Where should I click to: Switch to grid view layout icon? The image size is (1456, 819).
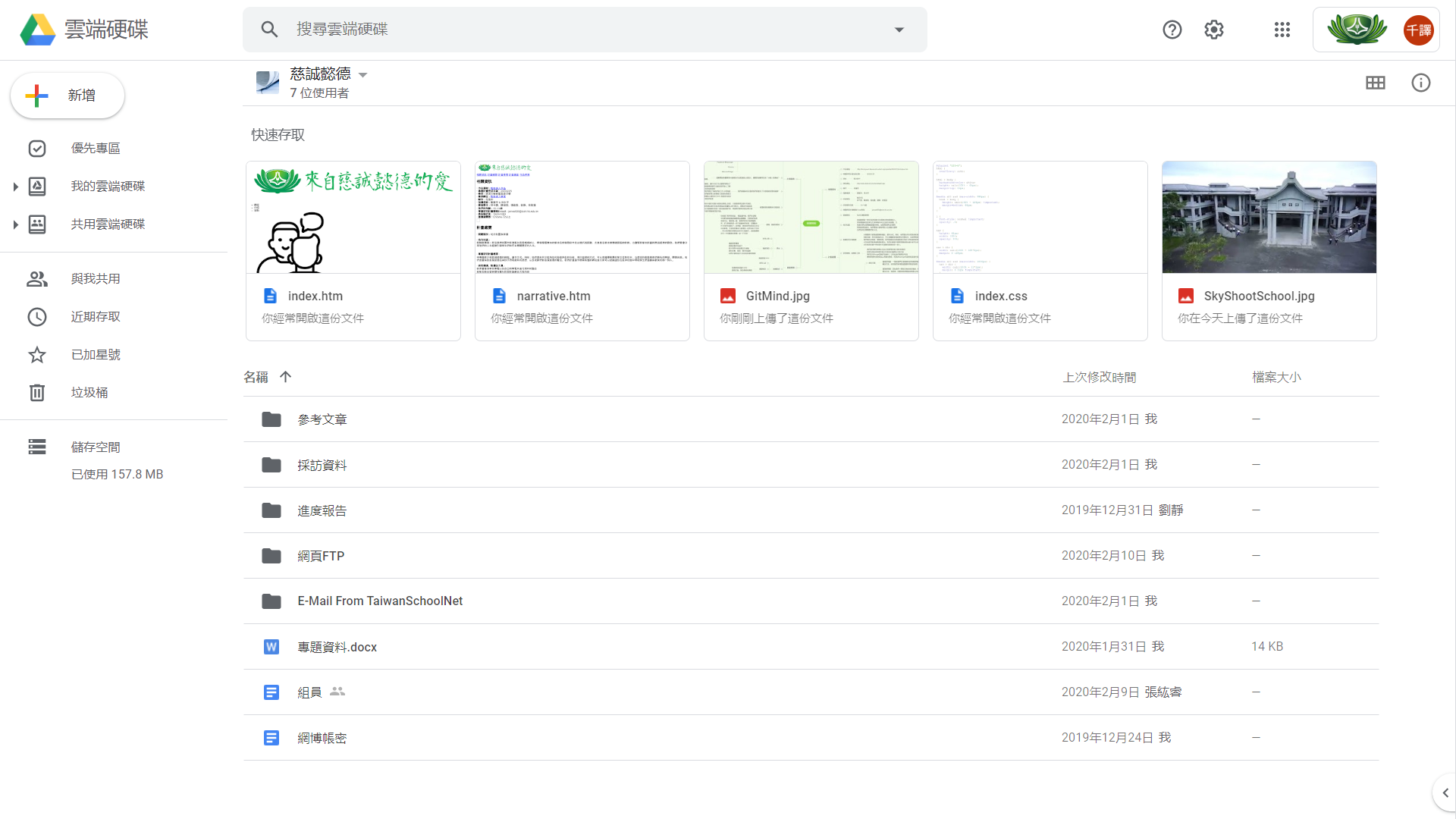click(x=1375, y=83)
